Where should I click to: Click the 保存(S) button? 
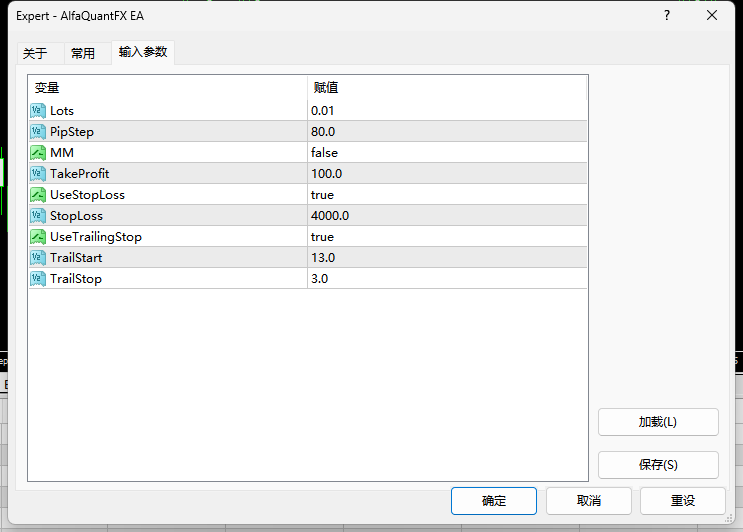tap(658, 465)
